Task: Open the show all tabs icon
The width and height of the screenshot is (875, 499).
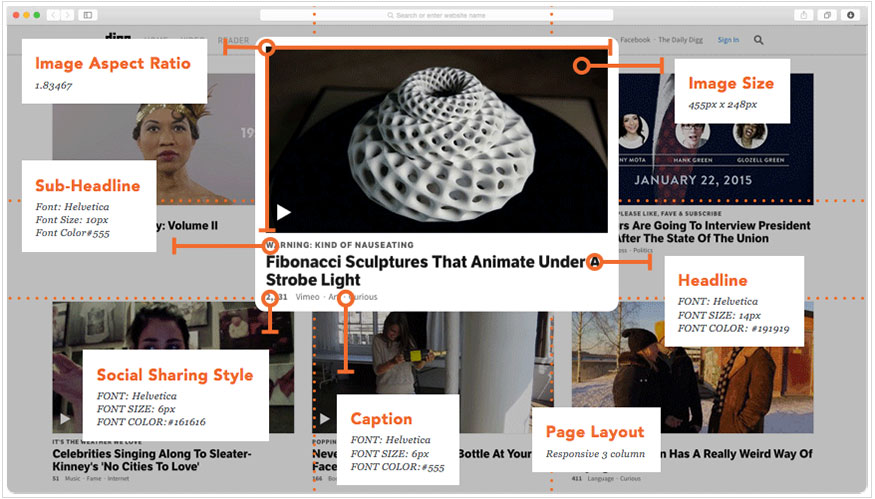Action: (827, 15)
